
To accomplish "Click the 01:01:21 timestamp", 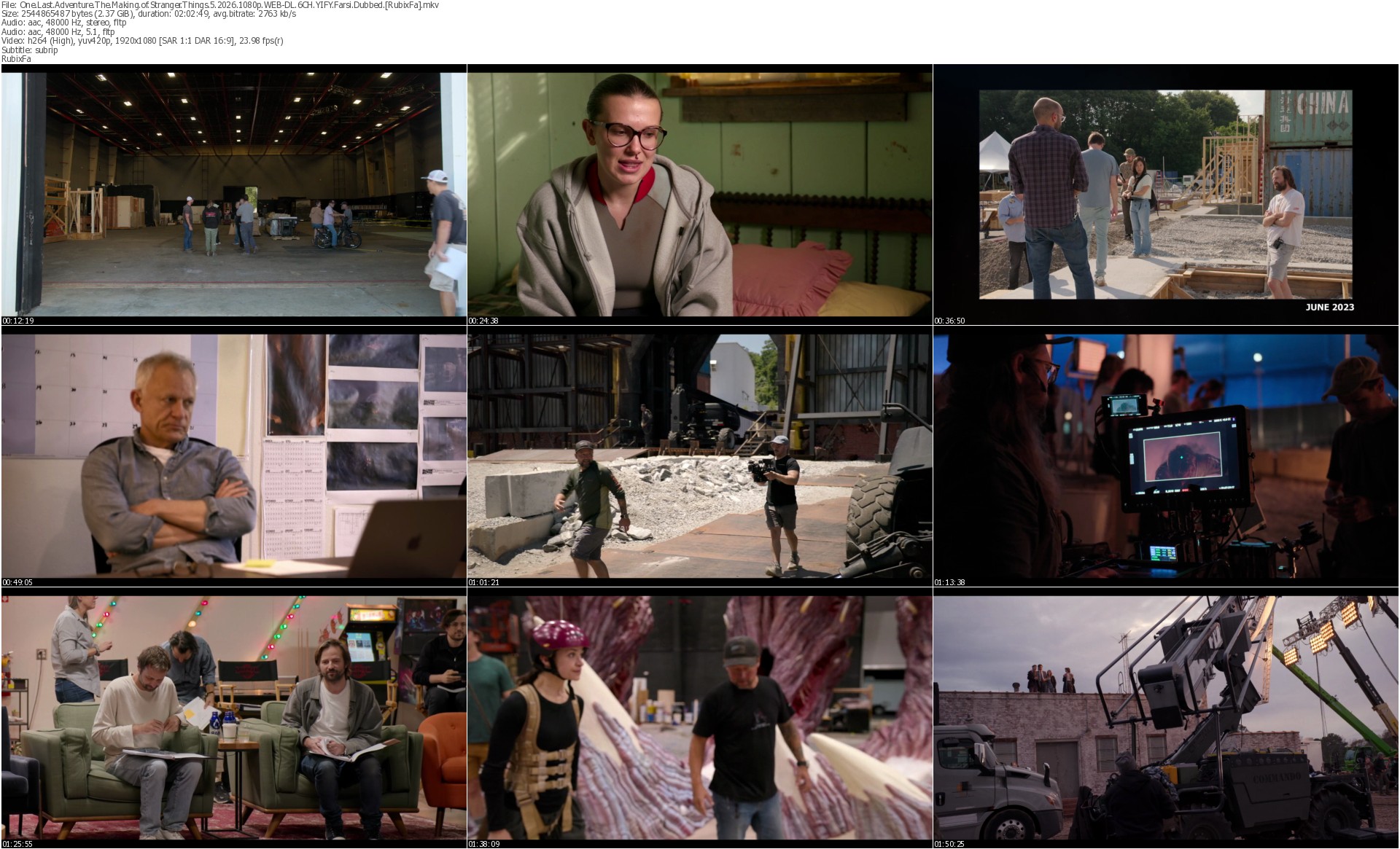I will point(484,582).
